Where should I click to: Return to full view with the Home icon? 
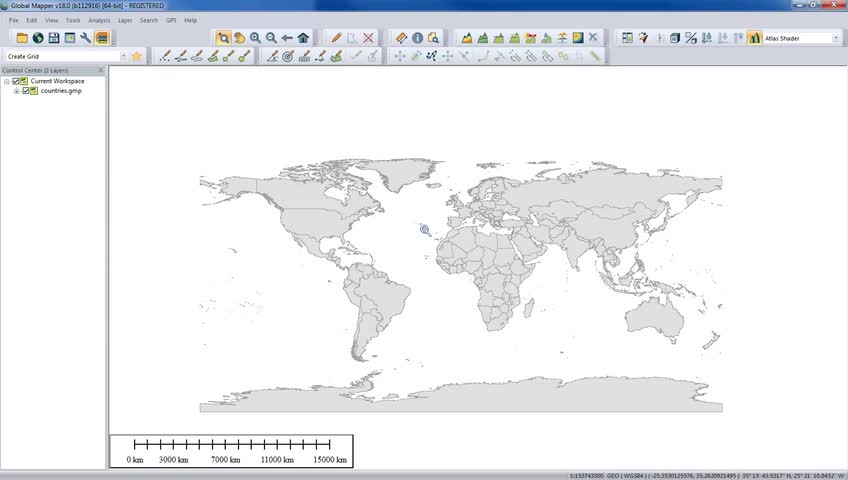(x=303, y=38)
